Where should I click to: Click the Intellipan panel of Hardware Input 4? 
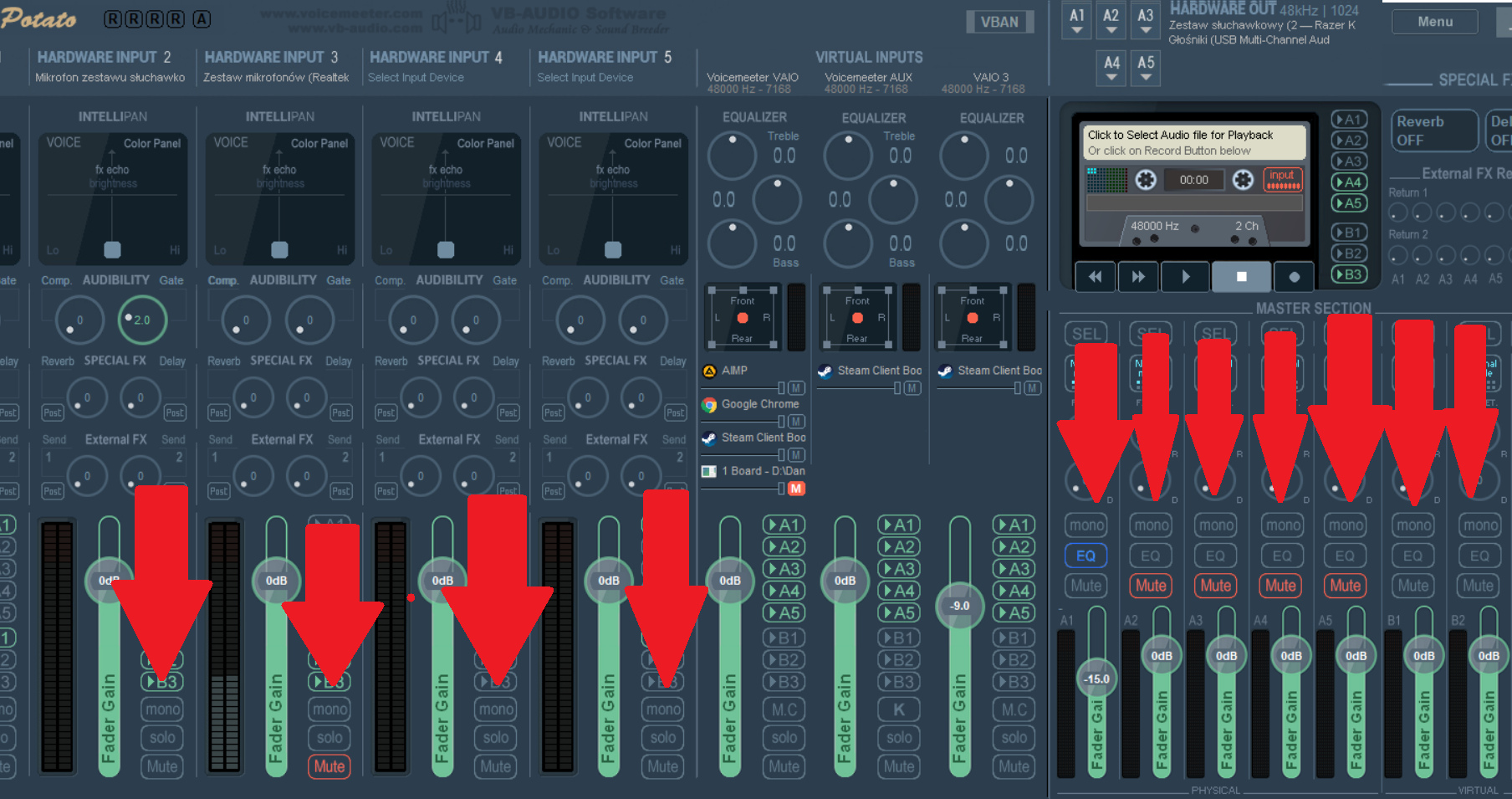pyautogui.click(x=446, y=199)
